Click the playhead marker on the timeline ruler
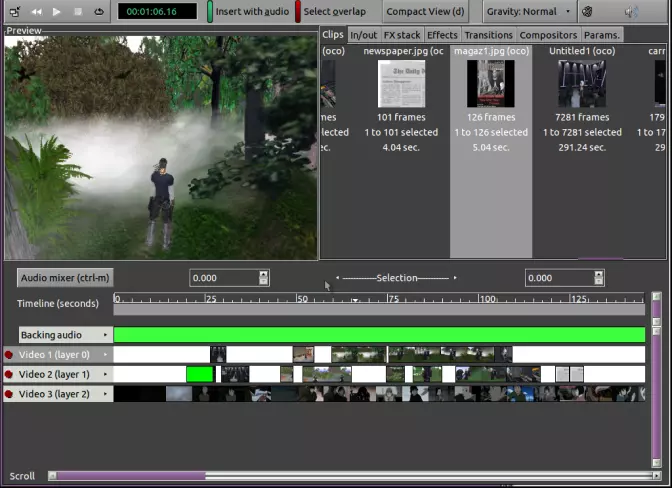 355,300
